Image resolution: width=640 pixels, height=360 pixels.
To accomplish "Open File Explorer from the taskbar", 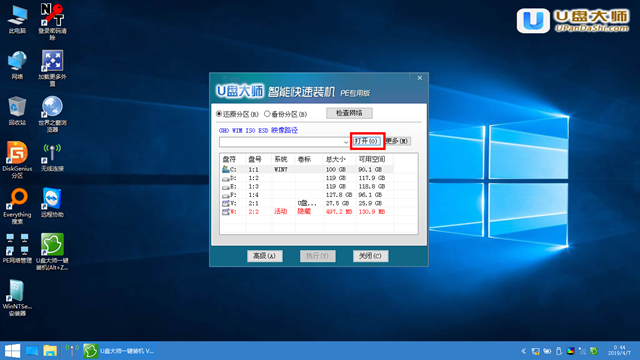I will 50,351.
